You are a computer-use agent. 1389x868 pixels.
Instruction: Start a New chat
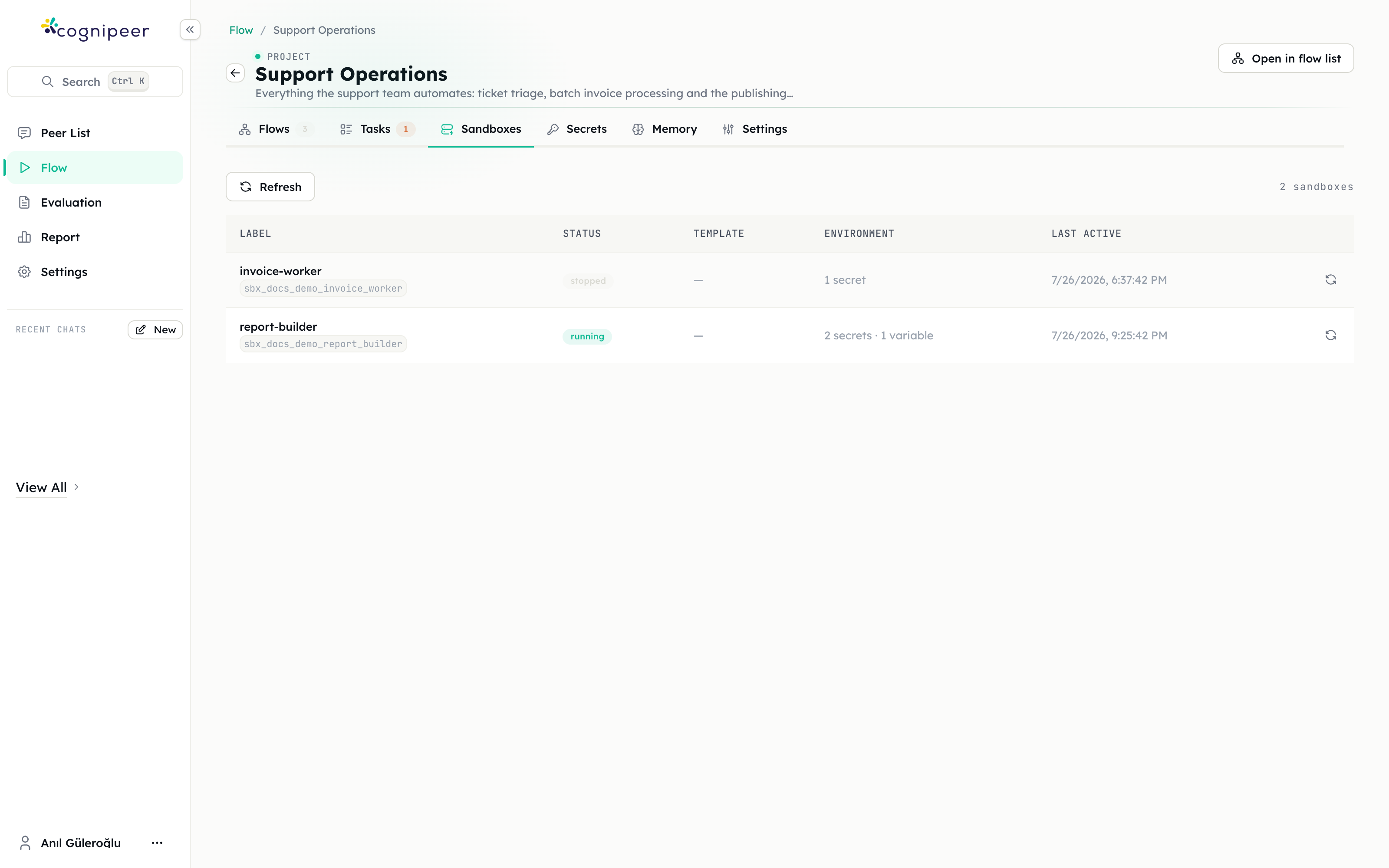tap(155, 329)
